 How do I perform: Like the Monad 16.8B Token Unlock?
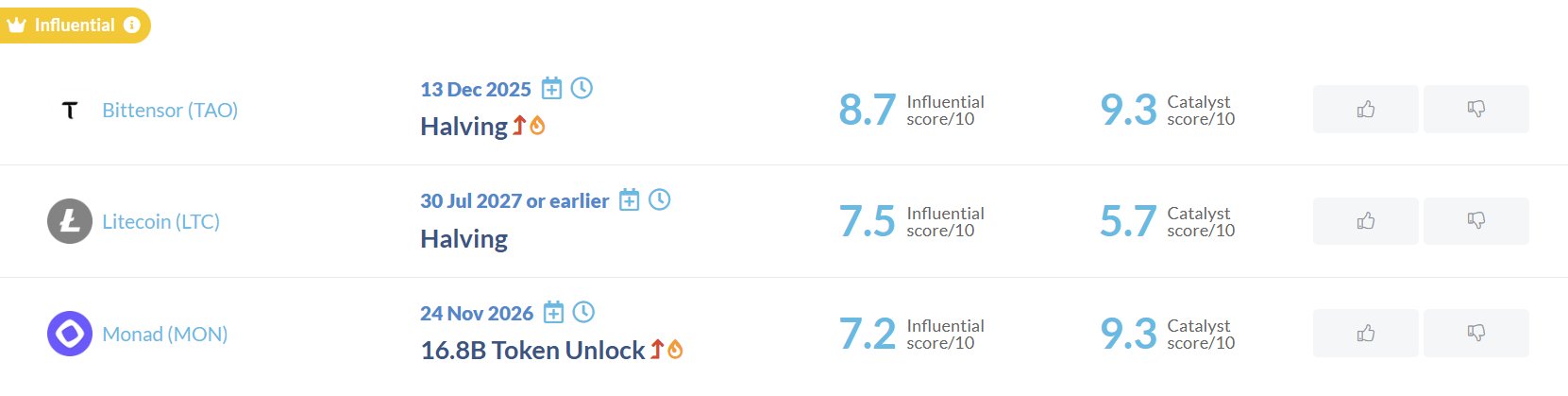coord(1365,333)
